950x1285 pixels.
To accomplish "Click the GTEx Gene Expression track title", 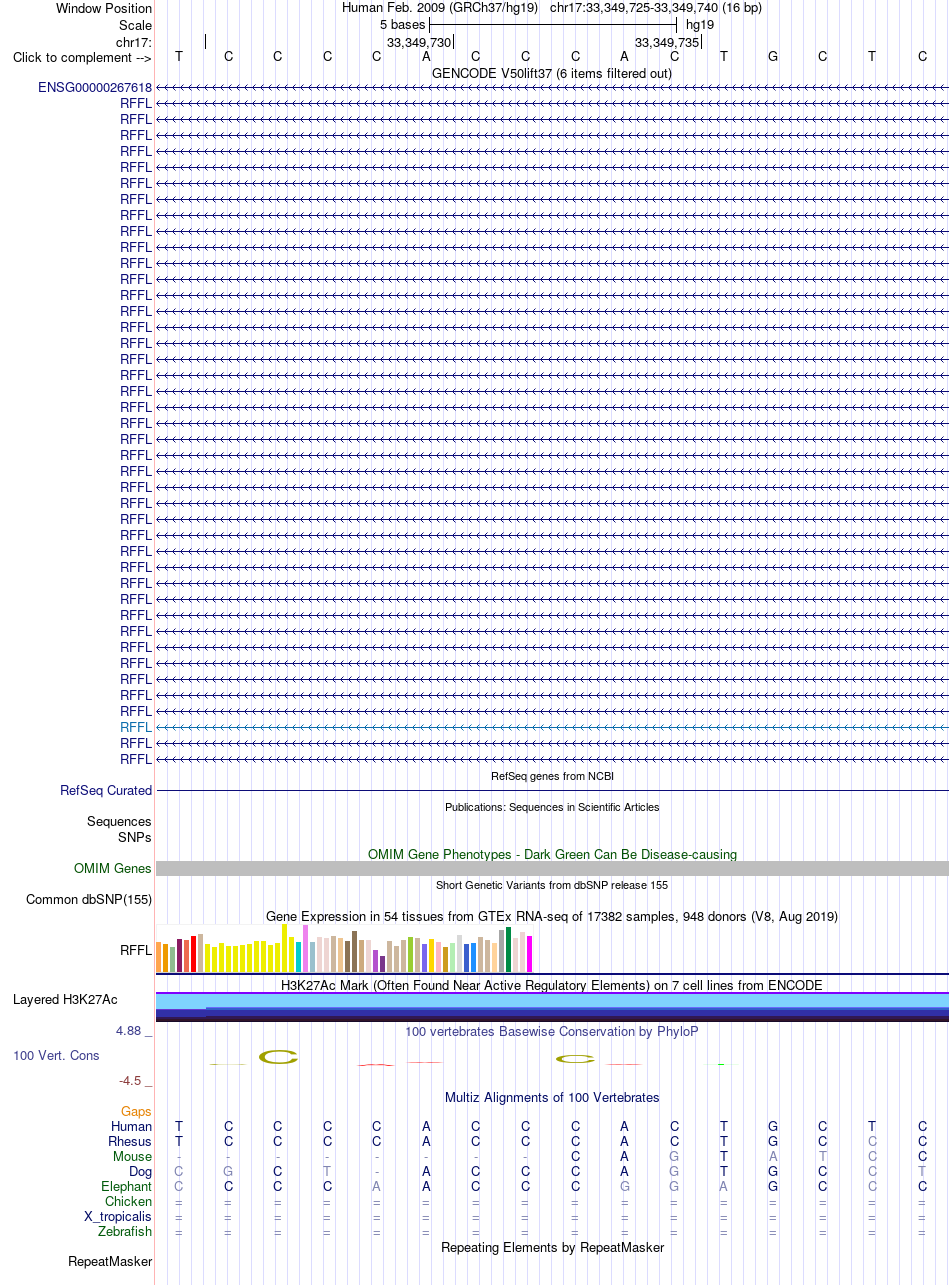I will pyautogui.click(x=552, y=916).
